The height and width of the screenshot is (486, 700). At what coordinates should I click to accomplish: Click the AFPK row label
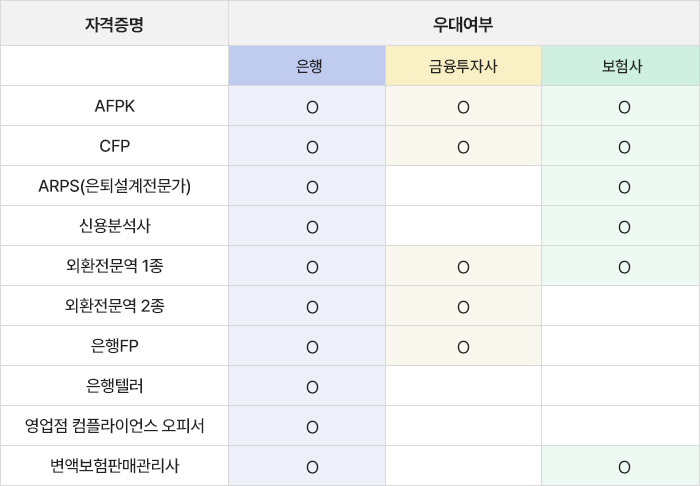coord(114,106)
